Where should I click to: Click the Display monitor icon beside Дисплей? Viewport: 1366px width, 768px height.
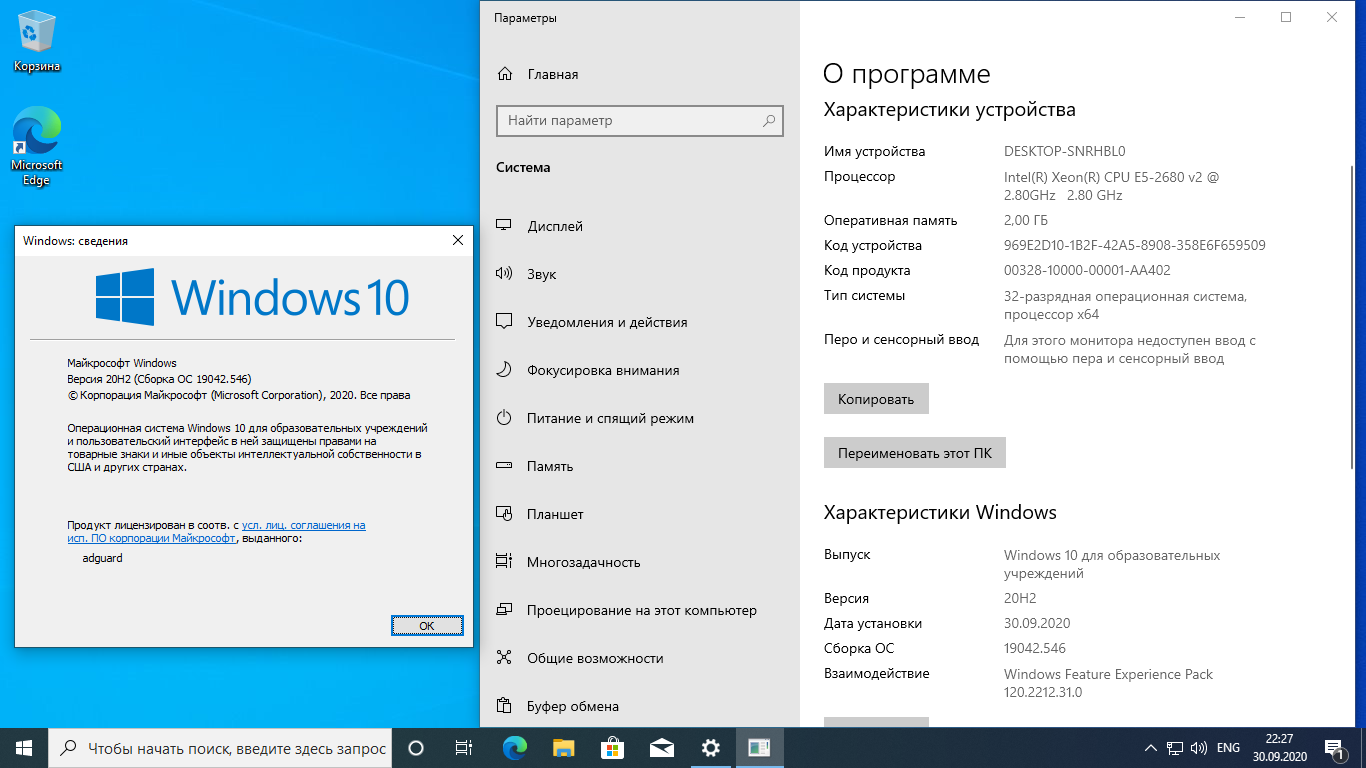pos(505,226)
